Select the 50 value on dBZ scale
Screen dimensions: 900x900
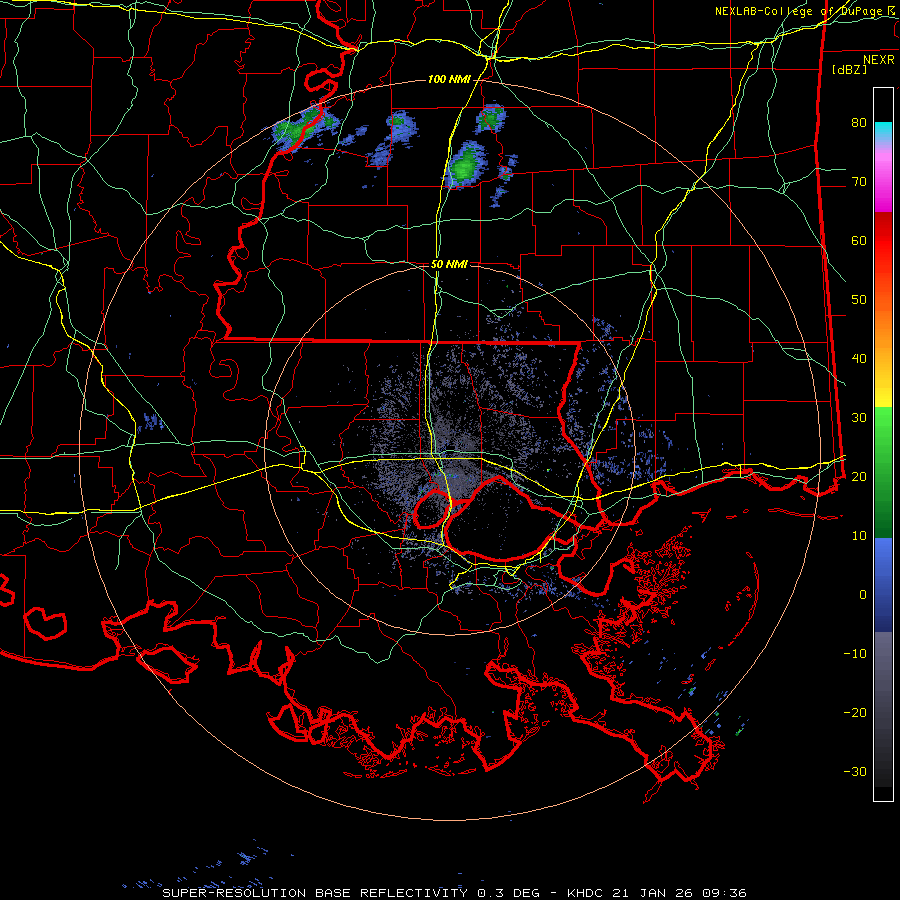859,300
